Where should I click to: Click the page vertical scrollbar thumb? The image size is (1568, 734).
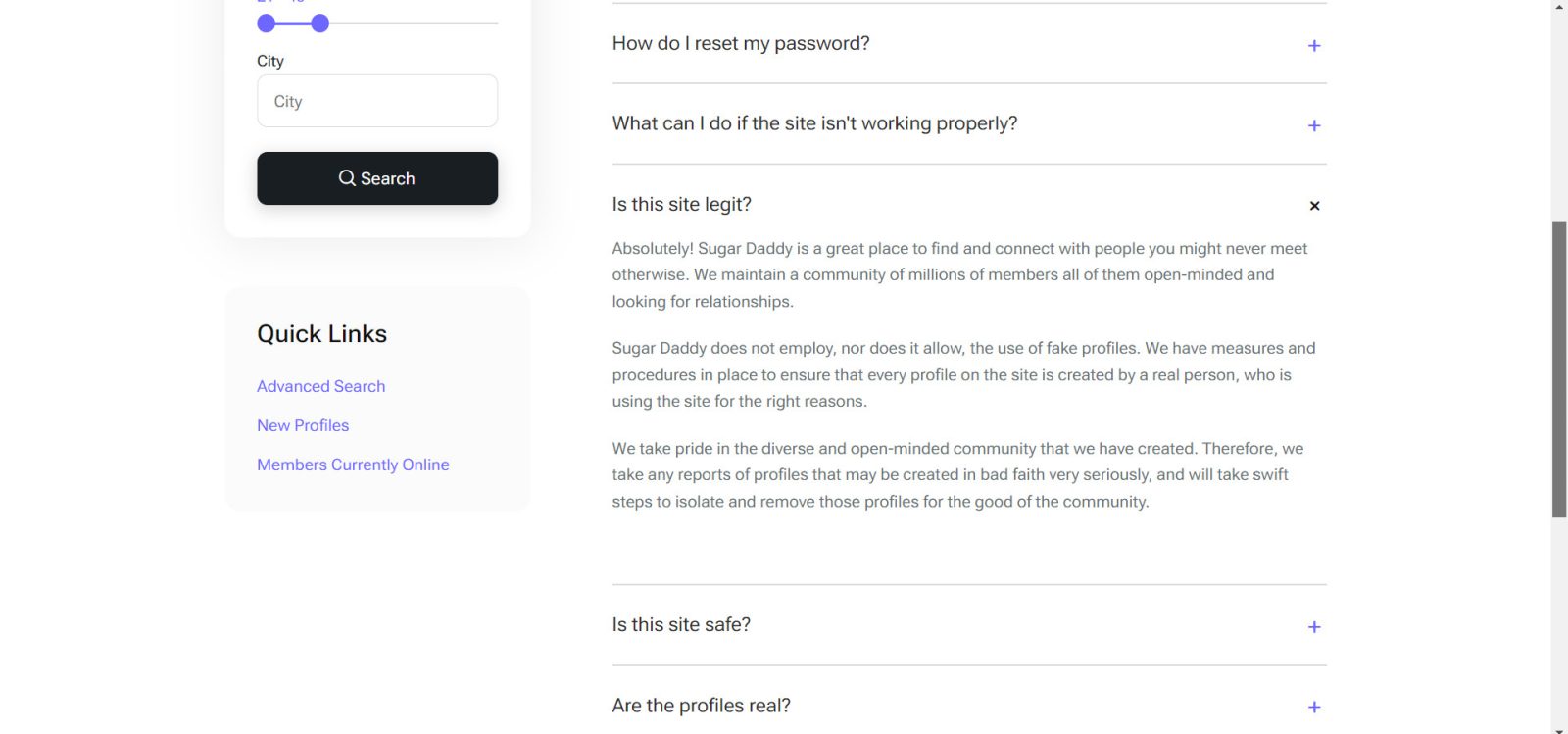(1559, 369)
